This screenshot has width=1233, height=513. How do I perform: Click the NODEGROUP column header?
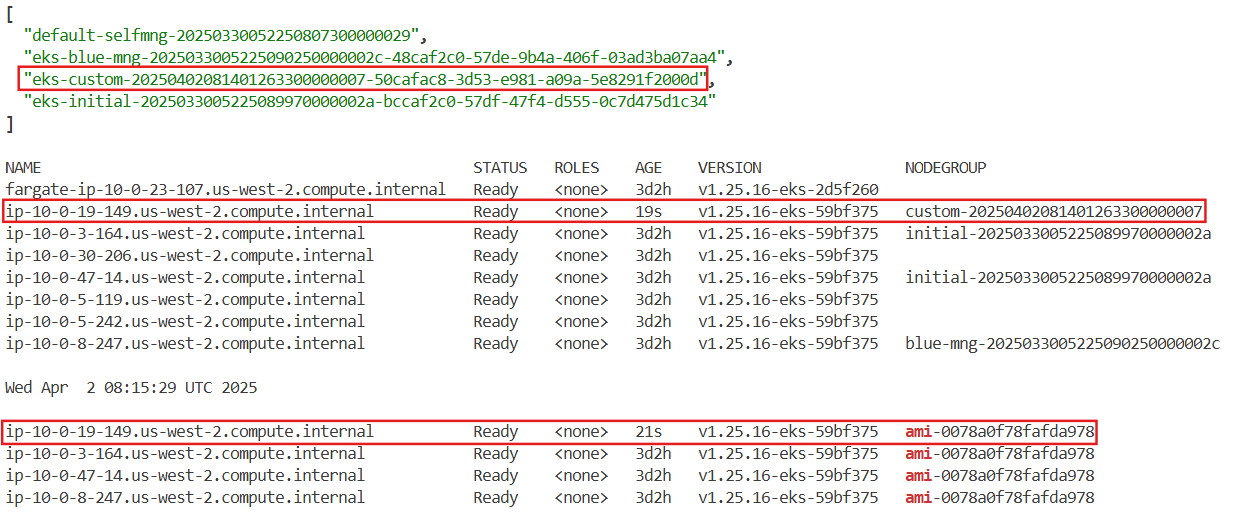point(946,168)
